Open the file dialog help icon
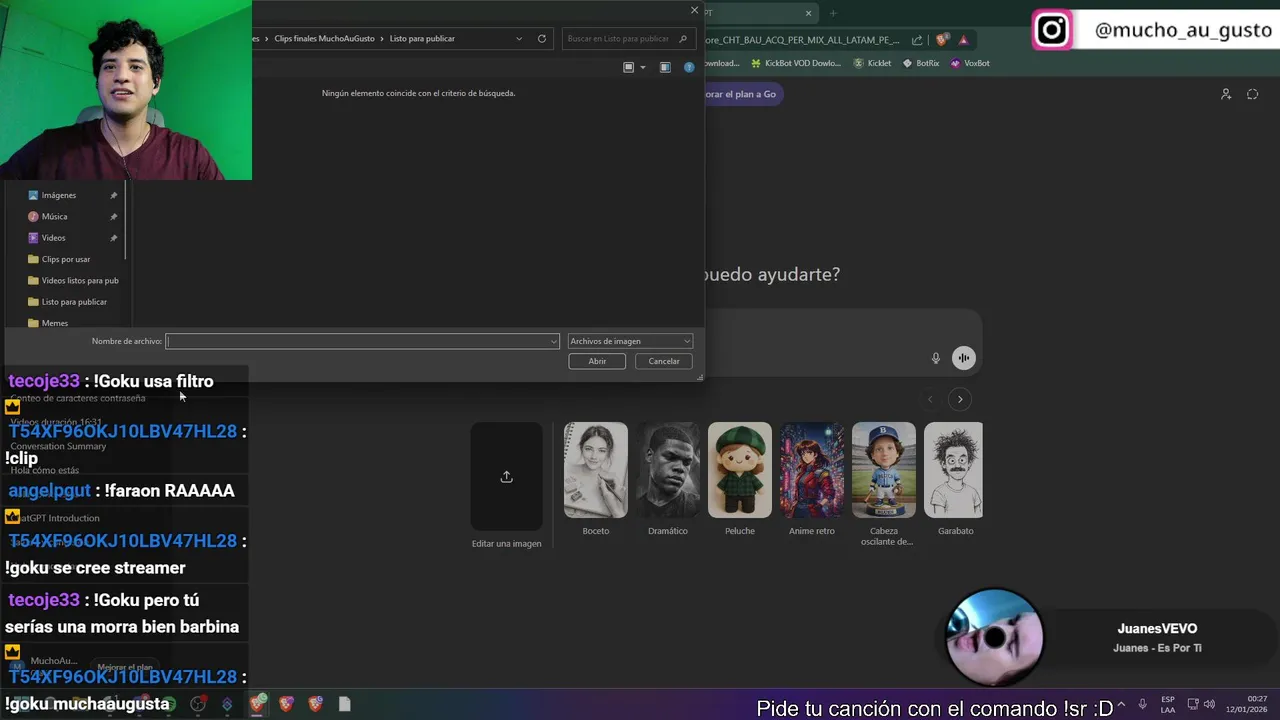 689,67
